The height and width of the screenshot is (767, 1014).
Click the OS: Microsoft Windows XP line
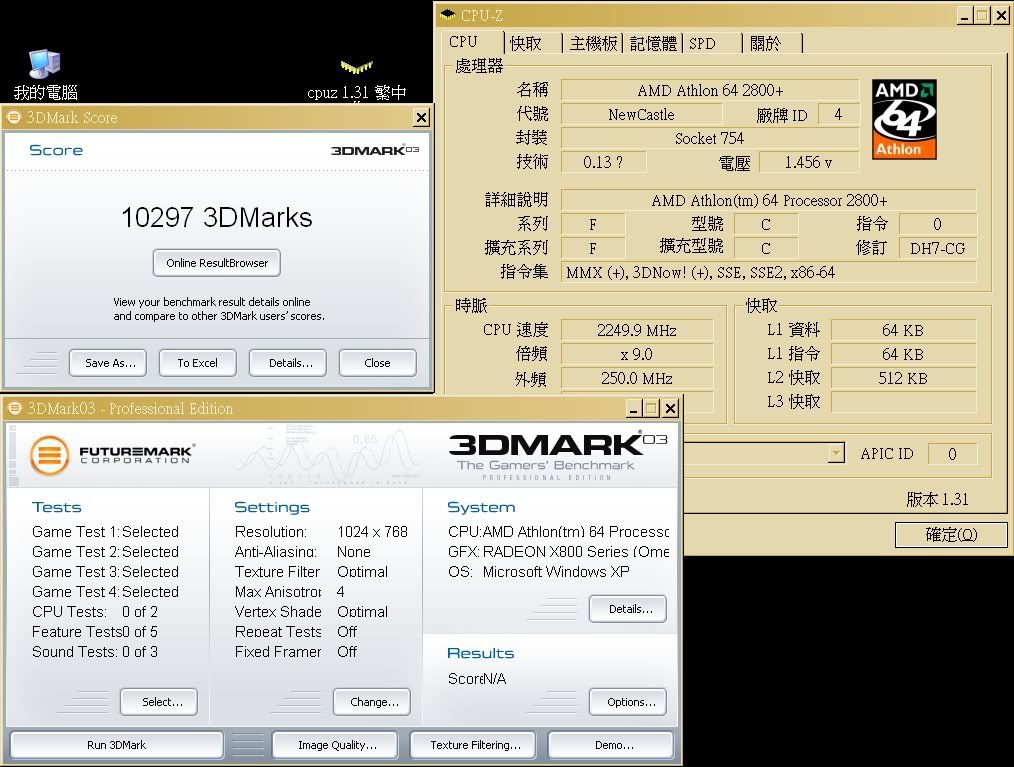538,572
